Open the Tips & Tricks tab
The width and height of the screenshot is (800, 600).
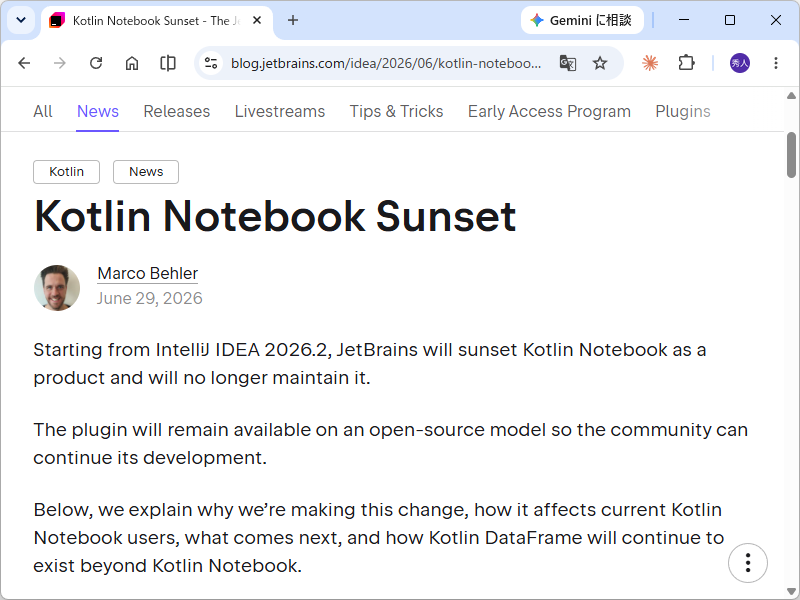pyautogui.click(x=396, y=111)
